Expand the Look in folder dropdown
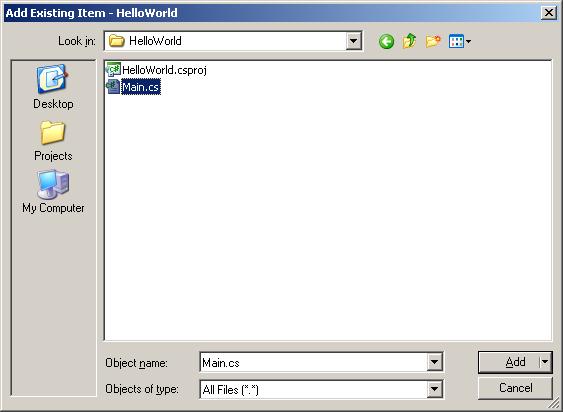Screen dimensions: 563x412 point(353,41)
